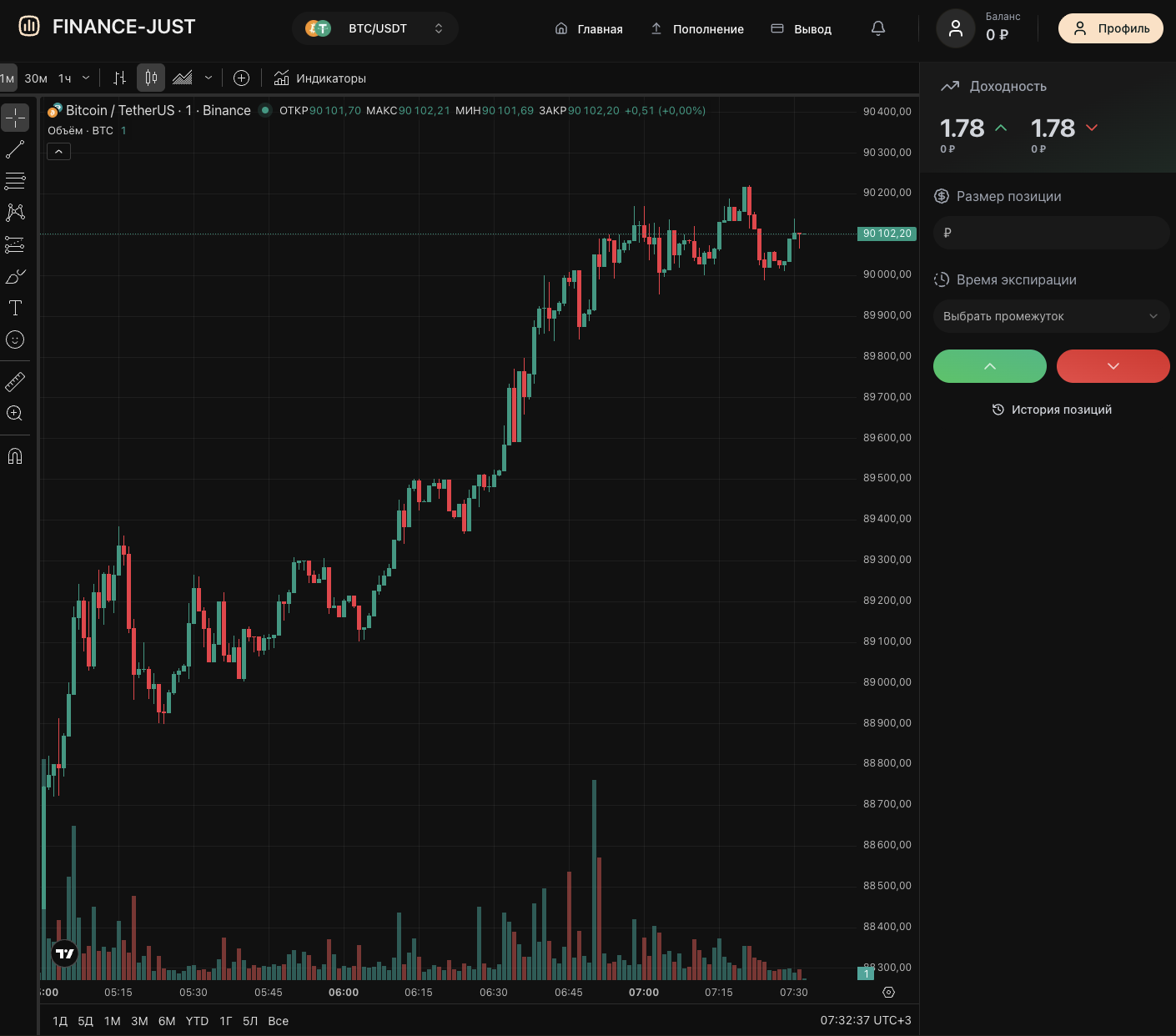Collapse the chart legend arrow
This screenshot has height=1036, width=1176.
tap(58, 151)
